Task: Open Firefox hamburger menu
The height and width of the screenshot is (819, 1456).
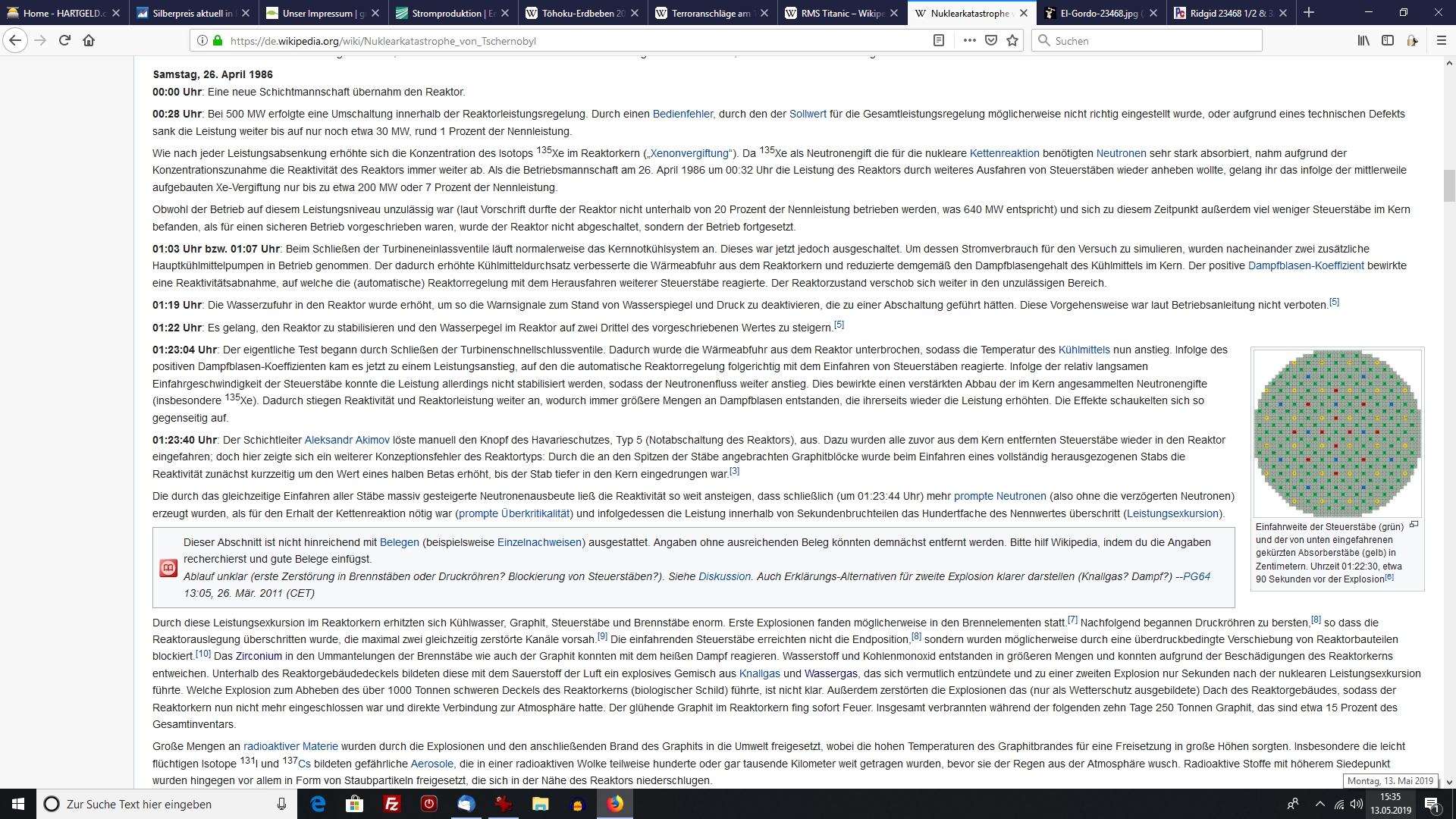Action: [1442, 41]
